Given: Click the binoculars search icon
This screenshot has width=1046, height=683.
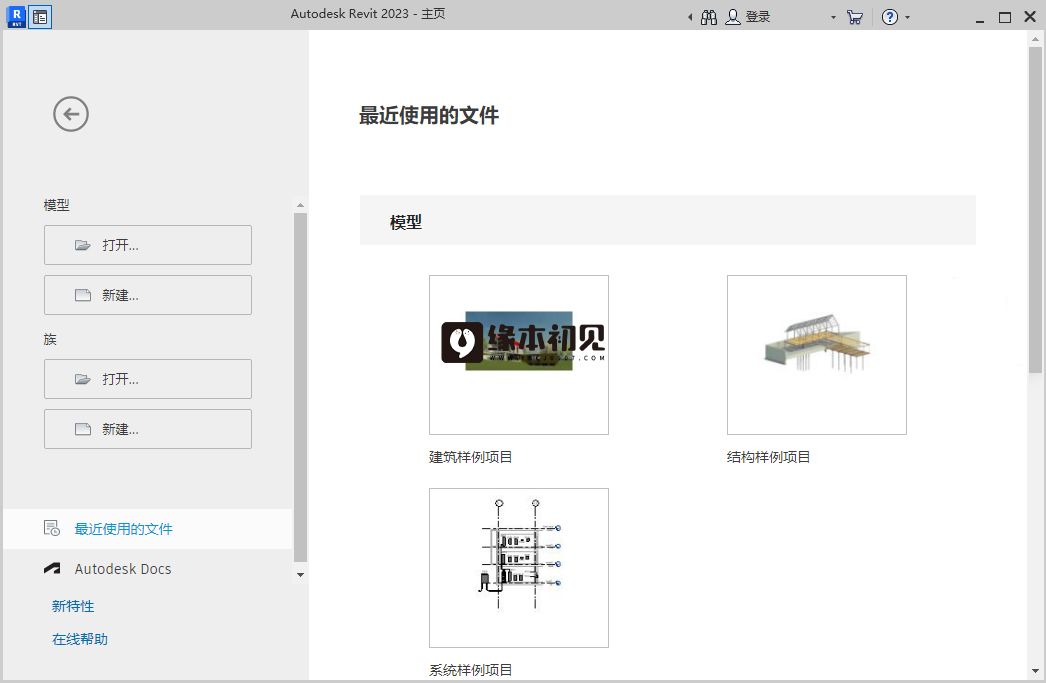Looking at the screenshot, I should coord(708,17).
